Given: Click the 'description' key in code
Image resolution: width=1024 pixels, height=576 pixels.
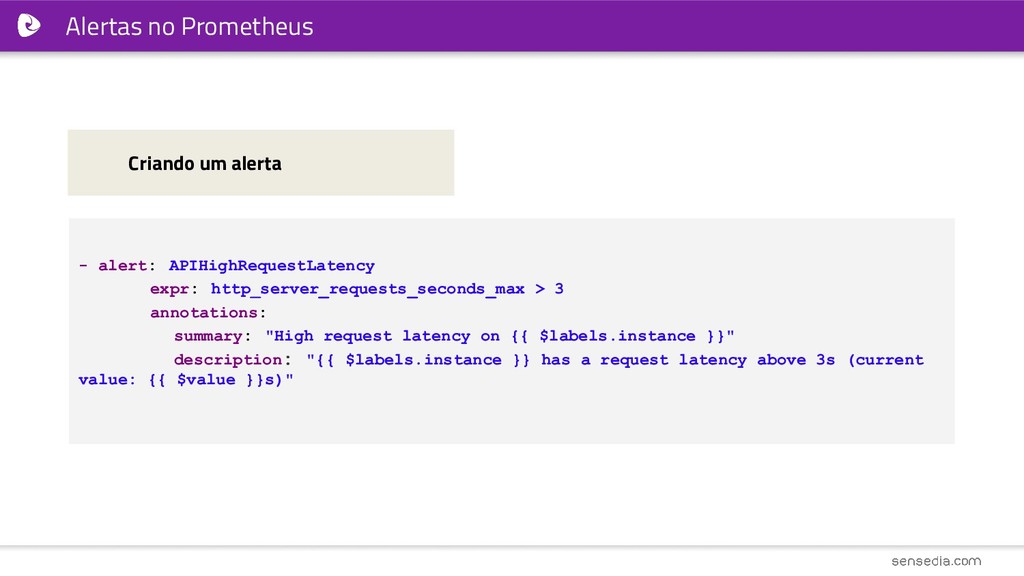Looking at the screenshot, I should pyautogui.click(x=228, y=360).
